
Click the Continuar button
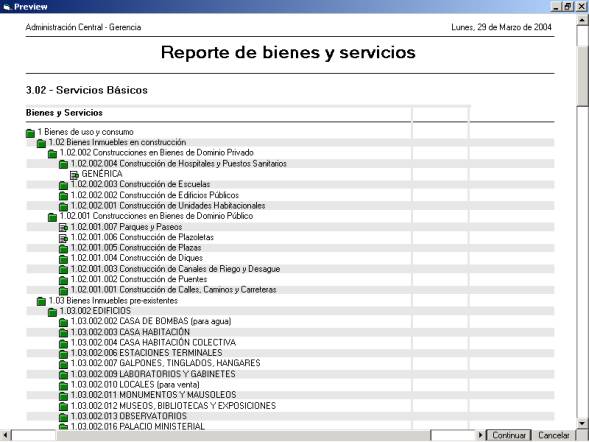tap(509, 435)
